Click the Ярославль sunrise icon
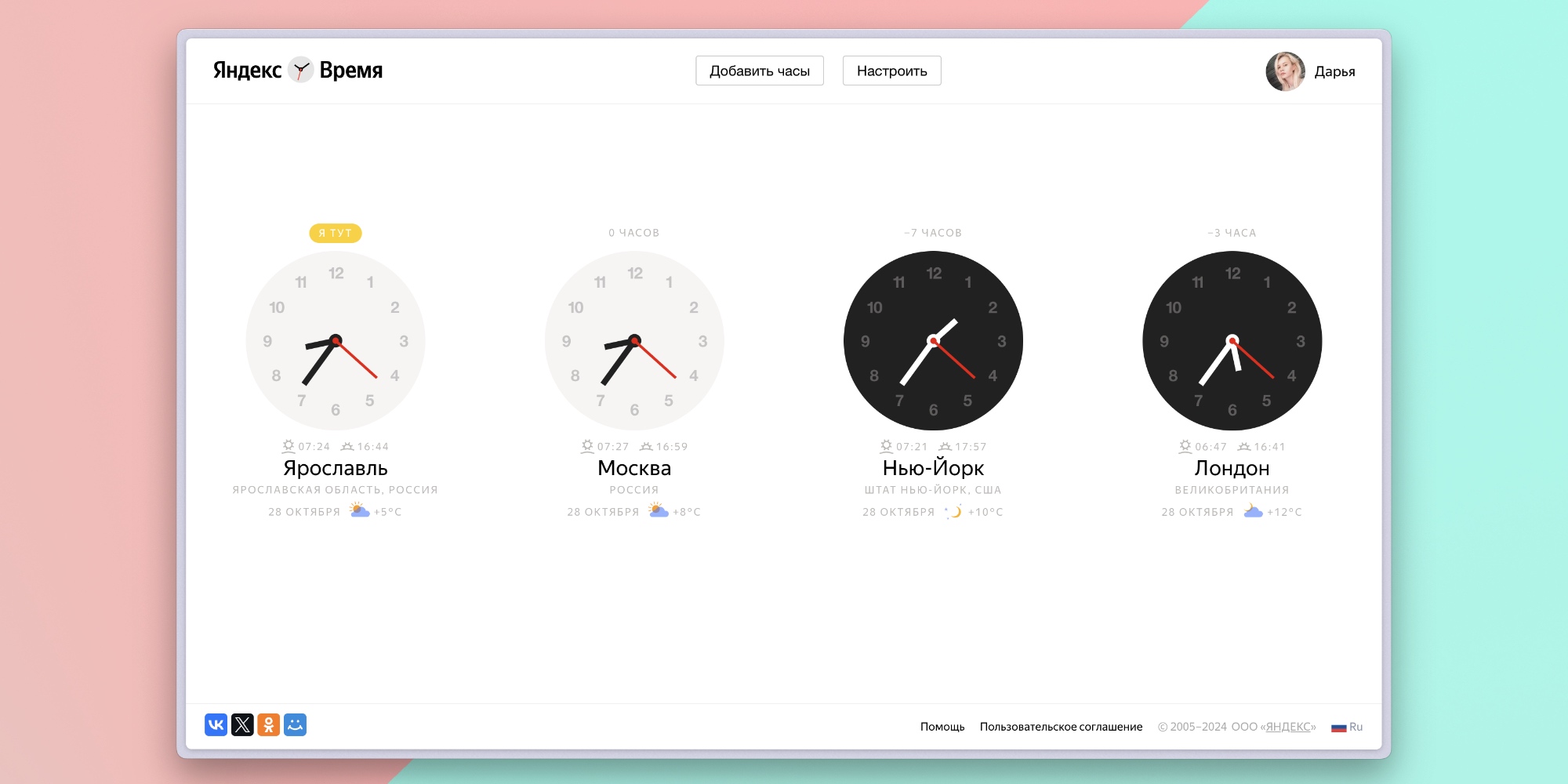The width and height of the screenshot is (1568, 784). tap(289, 446)
